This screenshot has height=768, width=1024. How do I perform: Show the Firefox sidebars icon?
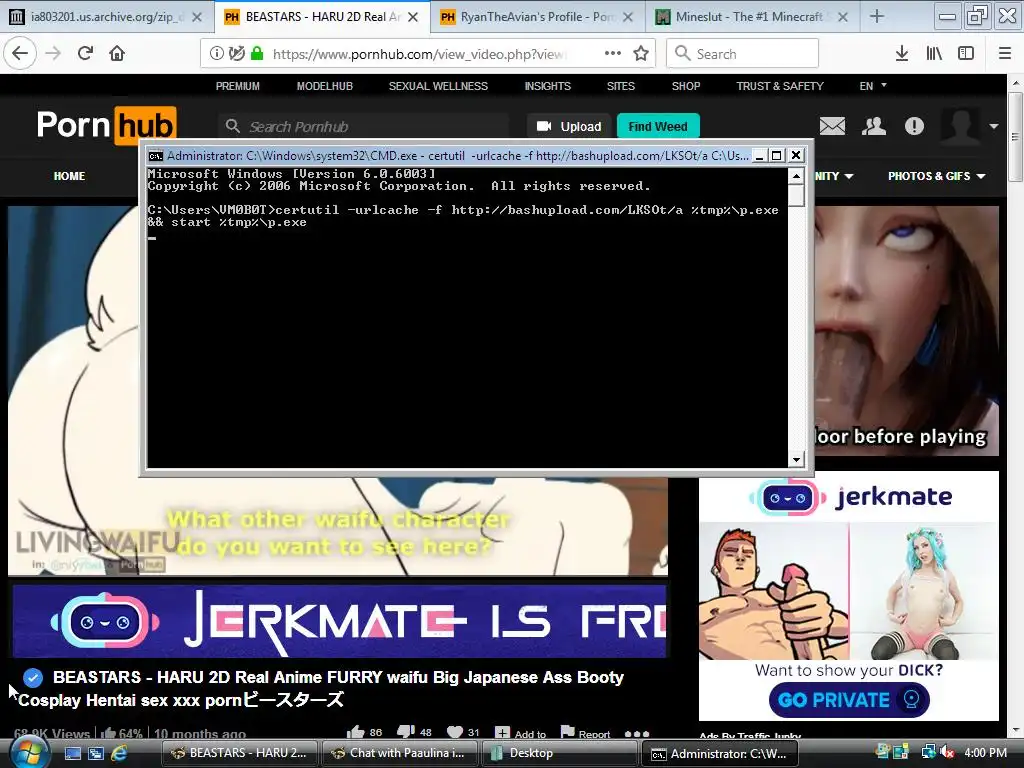pyautogui.click(x=966, y=54)
